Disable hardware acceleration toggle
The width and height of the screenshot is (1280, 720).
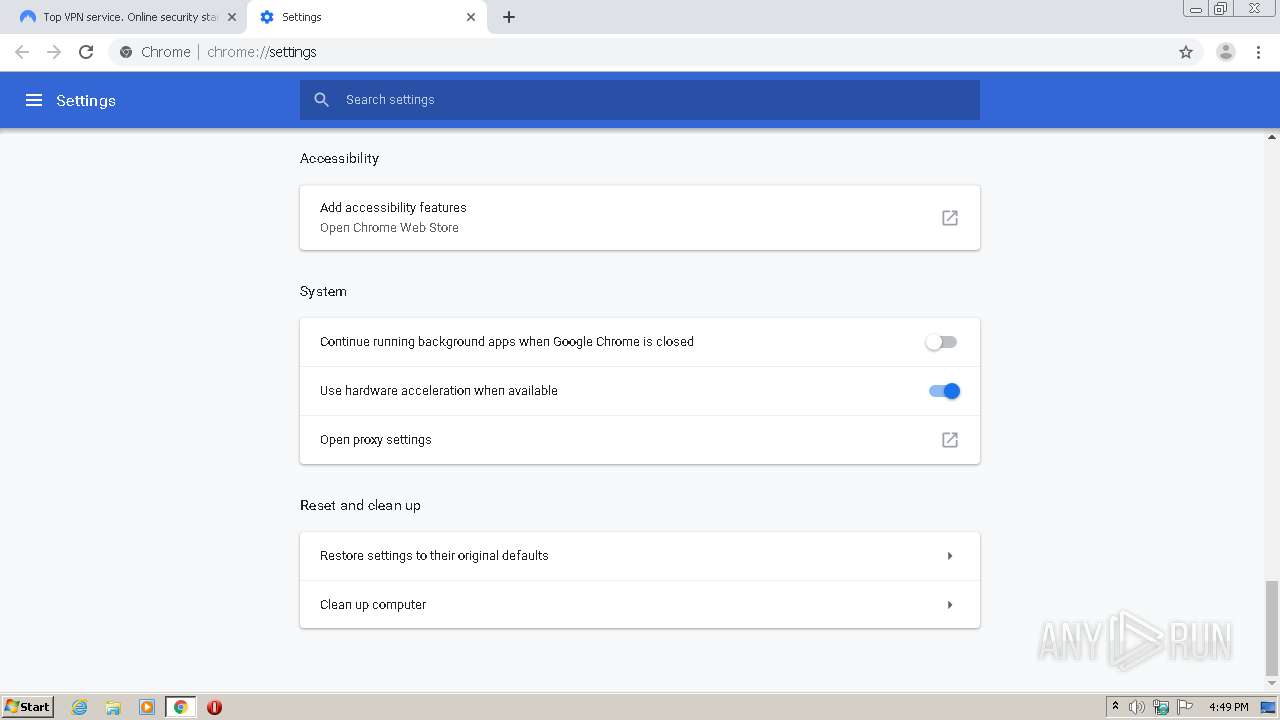click(945, 391)
